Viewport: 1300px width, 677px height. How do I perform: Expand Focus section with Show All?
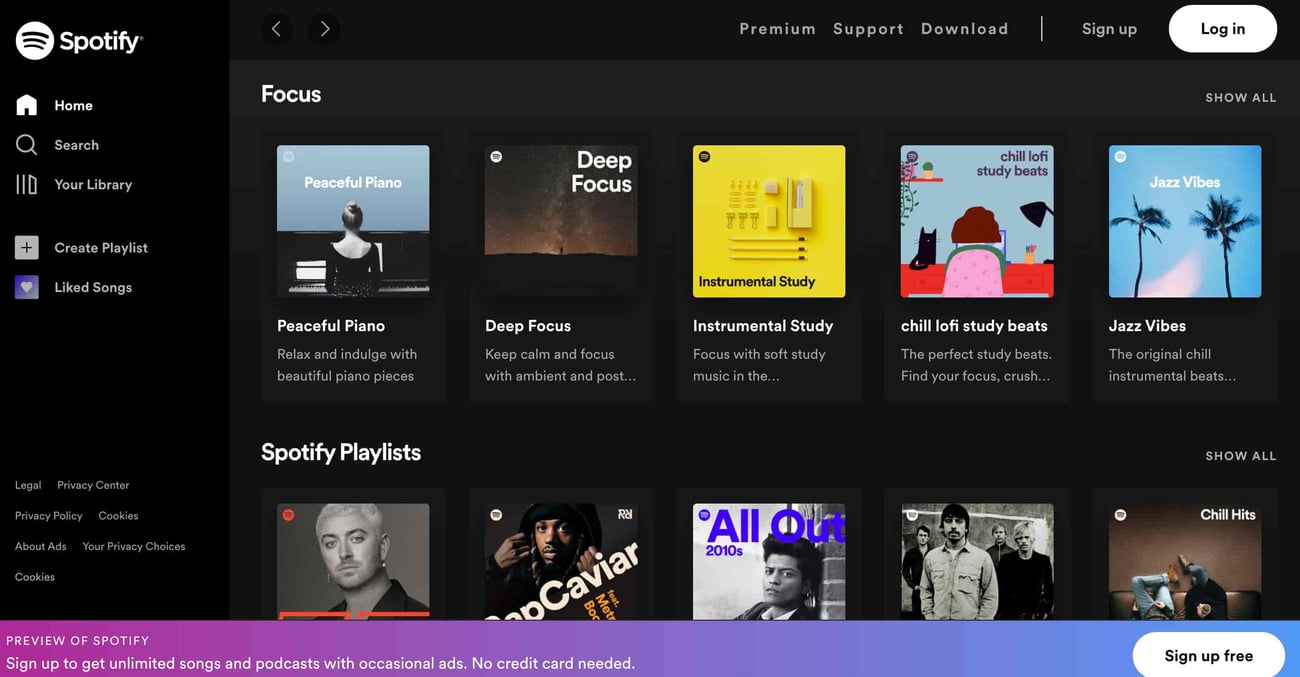pos(1240,98)
